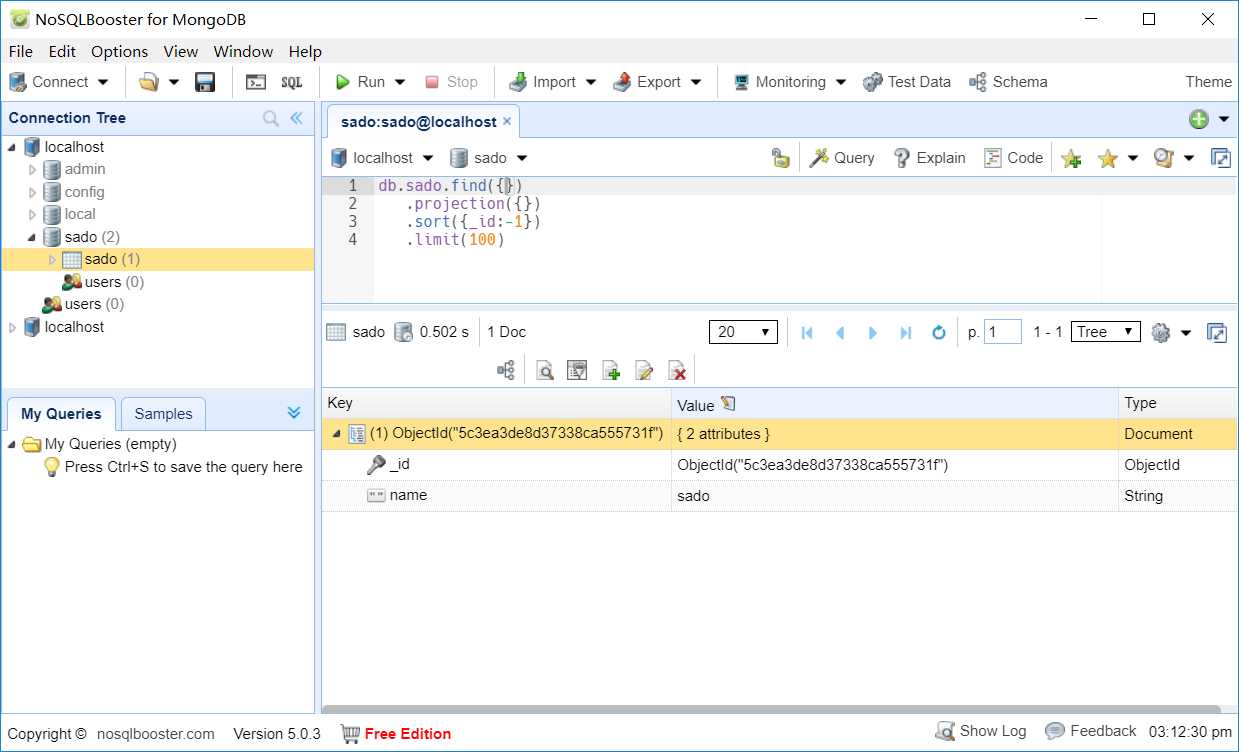Click the add document icon
1239x752 pixels.
point(611,371)
